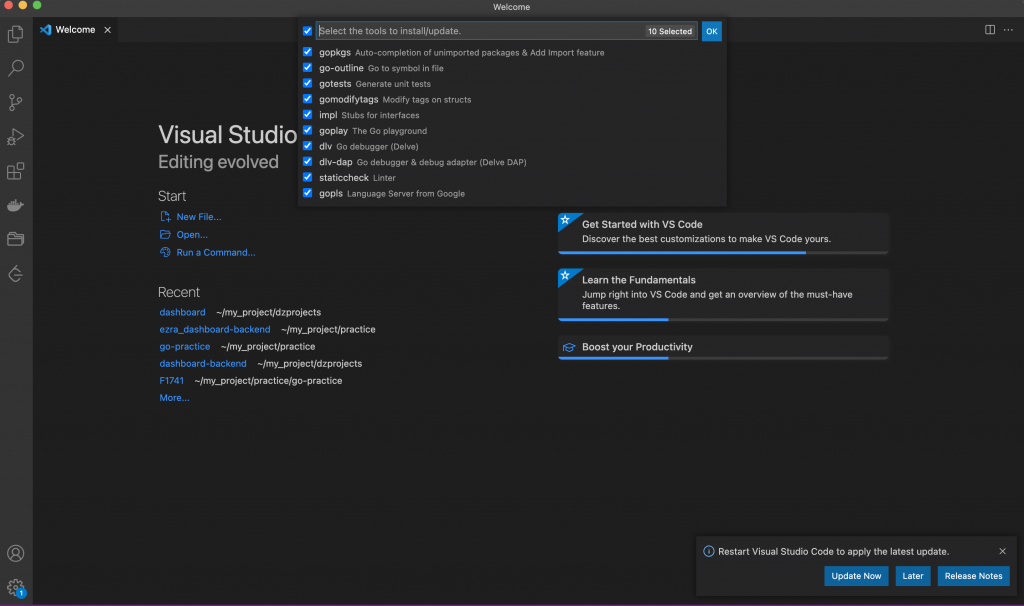Uncheck the gotests tool checkbox
Screen dimensions: 1024x606
pos(308,83)
